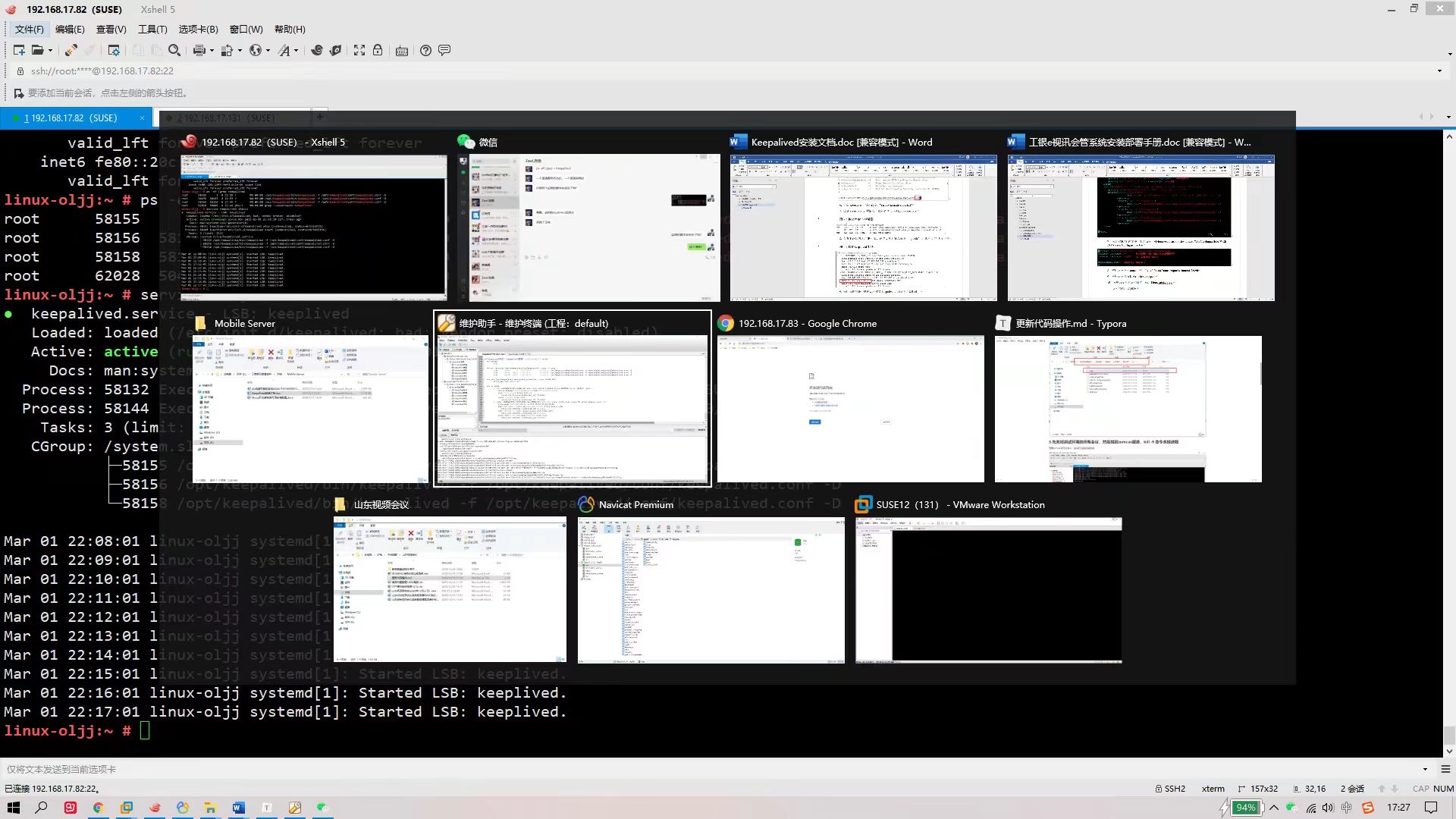Open the compose bar hamburger menu
Image resolution: width=1456 pixels, height=819 pixels.
click(x=1445, y=769)
